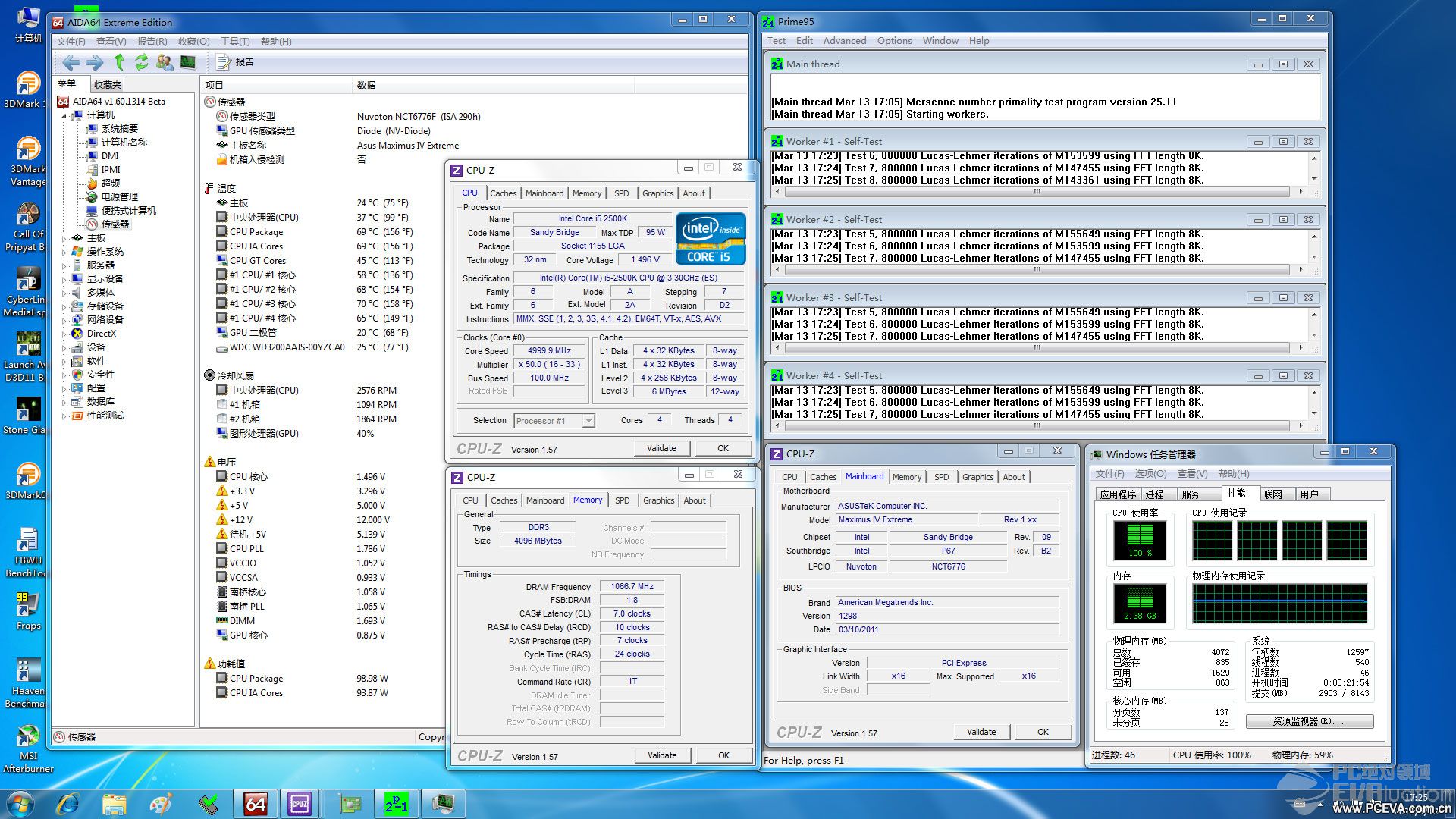Viewport: 1456px width, 819px height.
Task: Click the AIDA64 red 64 taskbar icon
Action: (x=256, y=803)
